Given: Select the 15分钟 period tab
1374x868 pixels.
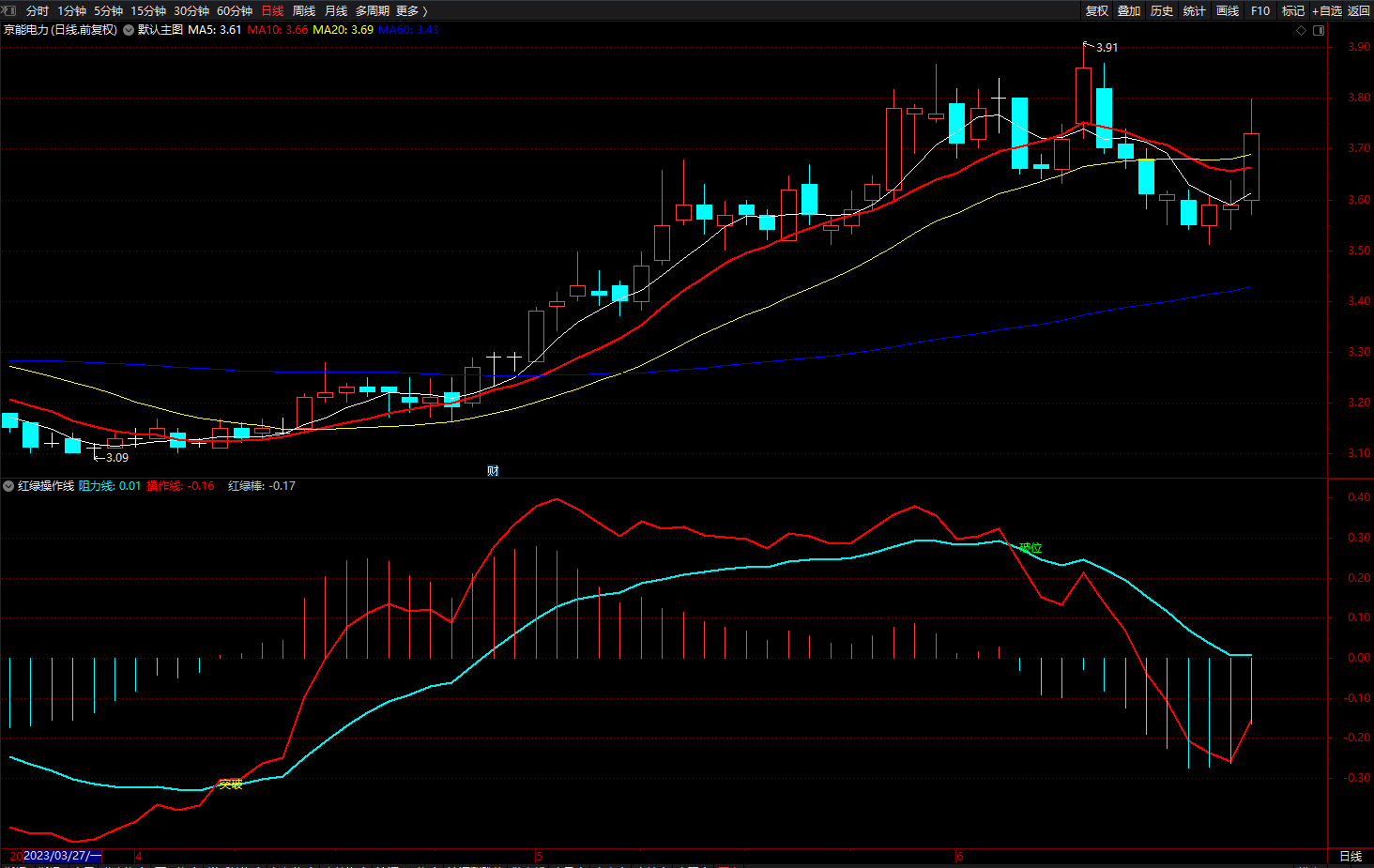Looking at the screenshot, I should [x=148, y=11].
